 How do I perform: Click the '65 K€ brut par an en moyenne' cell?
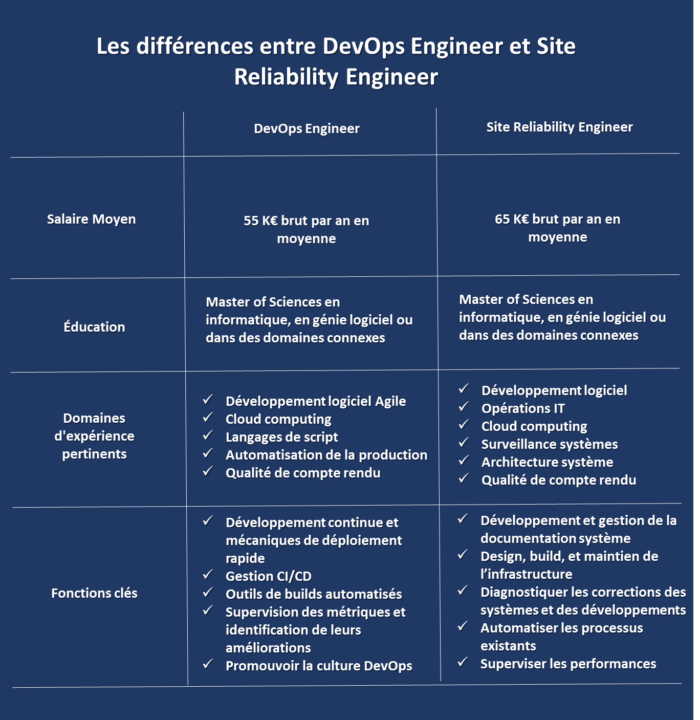pos(557,228)
